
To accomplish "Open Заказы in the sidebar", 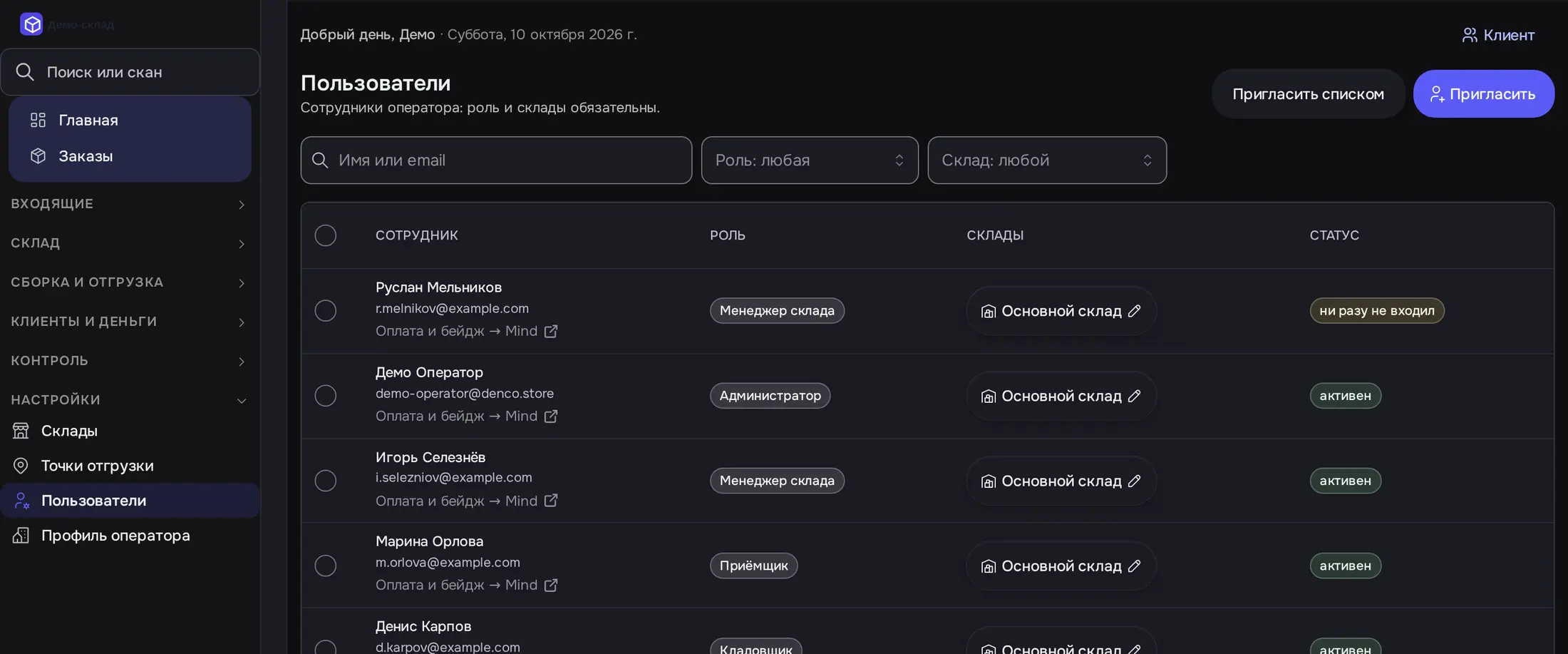I will click(x=130, y=156).
